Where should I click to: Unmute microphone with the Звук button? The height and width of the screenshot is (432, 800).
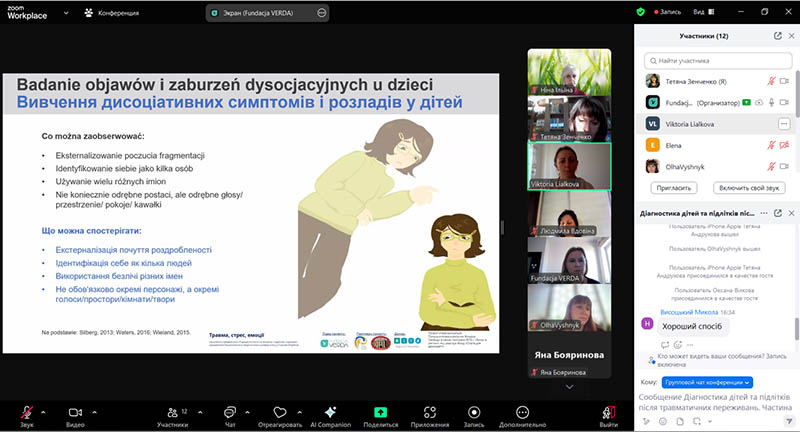point(27,416)
